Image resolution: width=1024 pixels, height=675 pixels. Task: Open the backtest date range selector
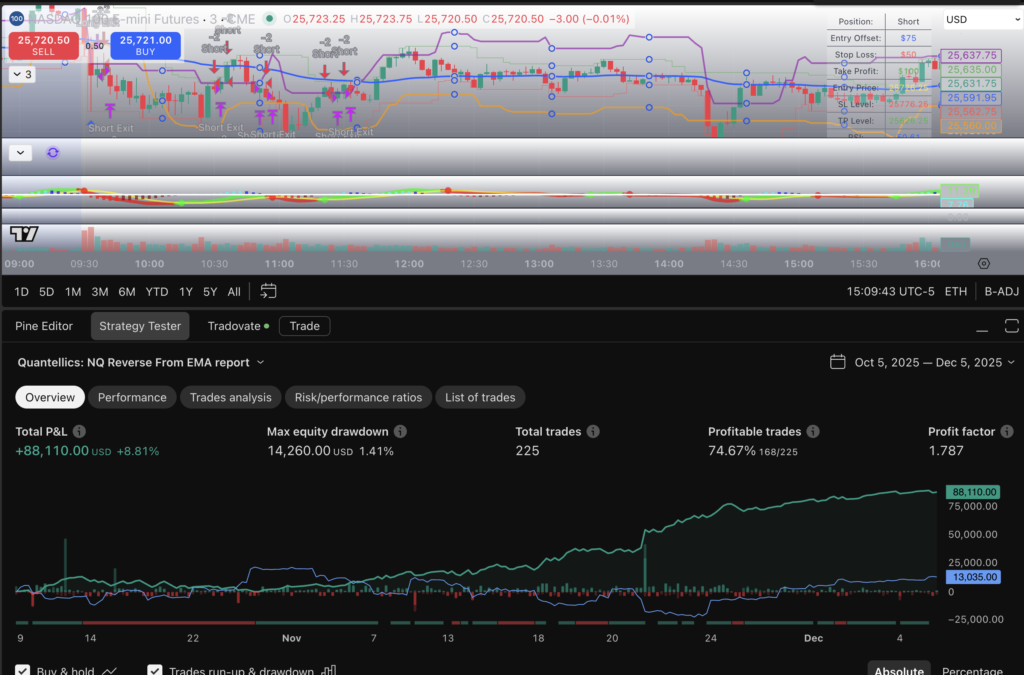(922, 362)
